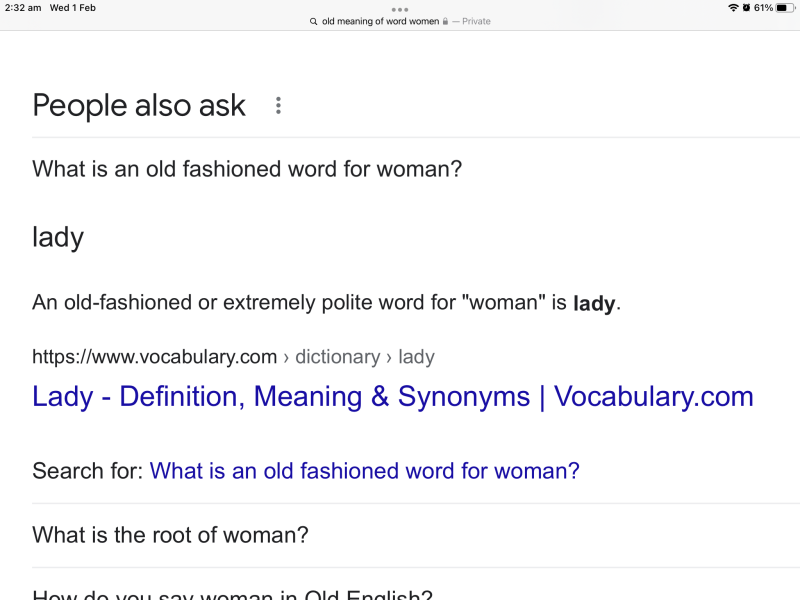
Task: Open the three-dot menu beside People also ask
Action: click(x=278, y=106)
